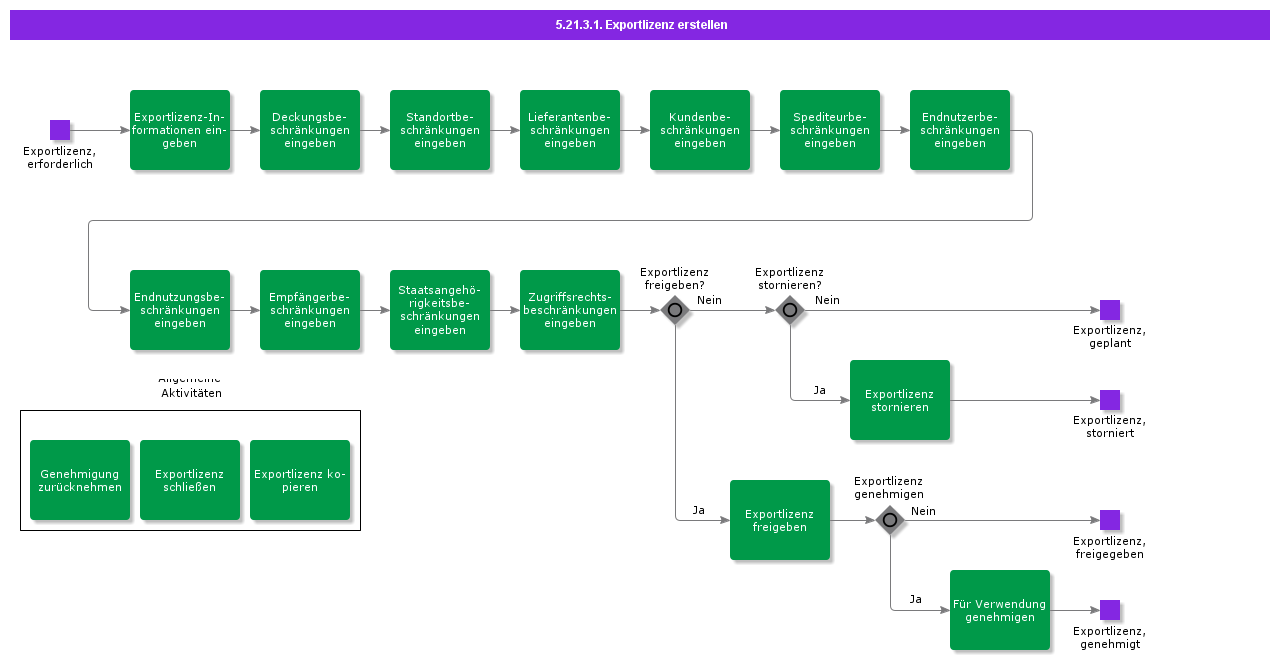Select the 'Exportlizenz freigeben?' gateway diamond

tap(675, 310)
